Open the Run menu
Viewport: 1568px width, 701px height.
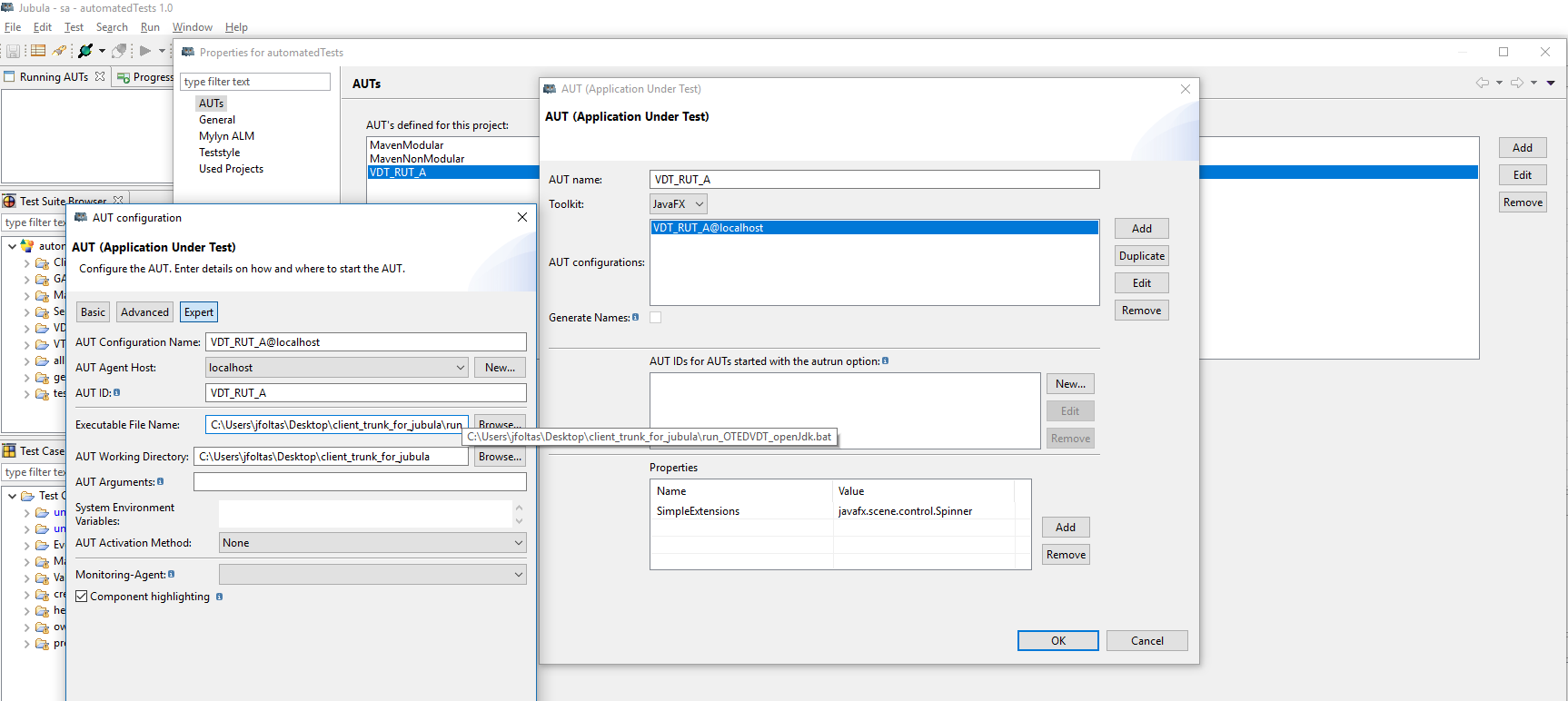pyautogui.click(x=150, y=27)
